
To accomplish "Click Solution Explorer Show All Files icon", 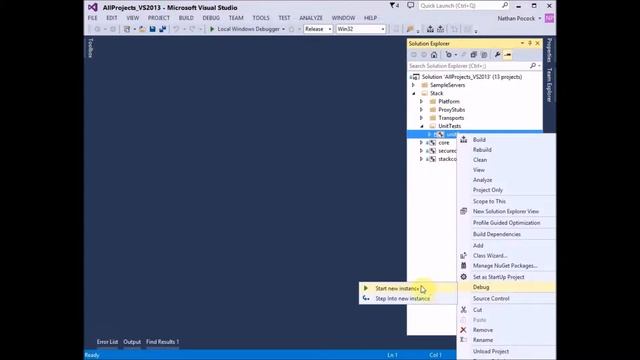I will click(x=484, y=55).
